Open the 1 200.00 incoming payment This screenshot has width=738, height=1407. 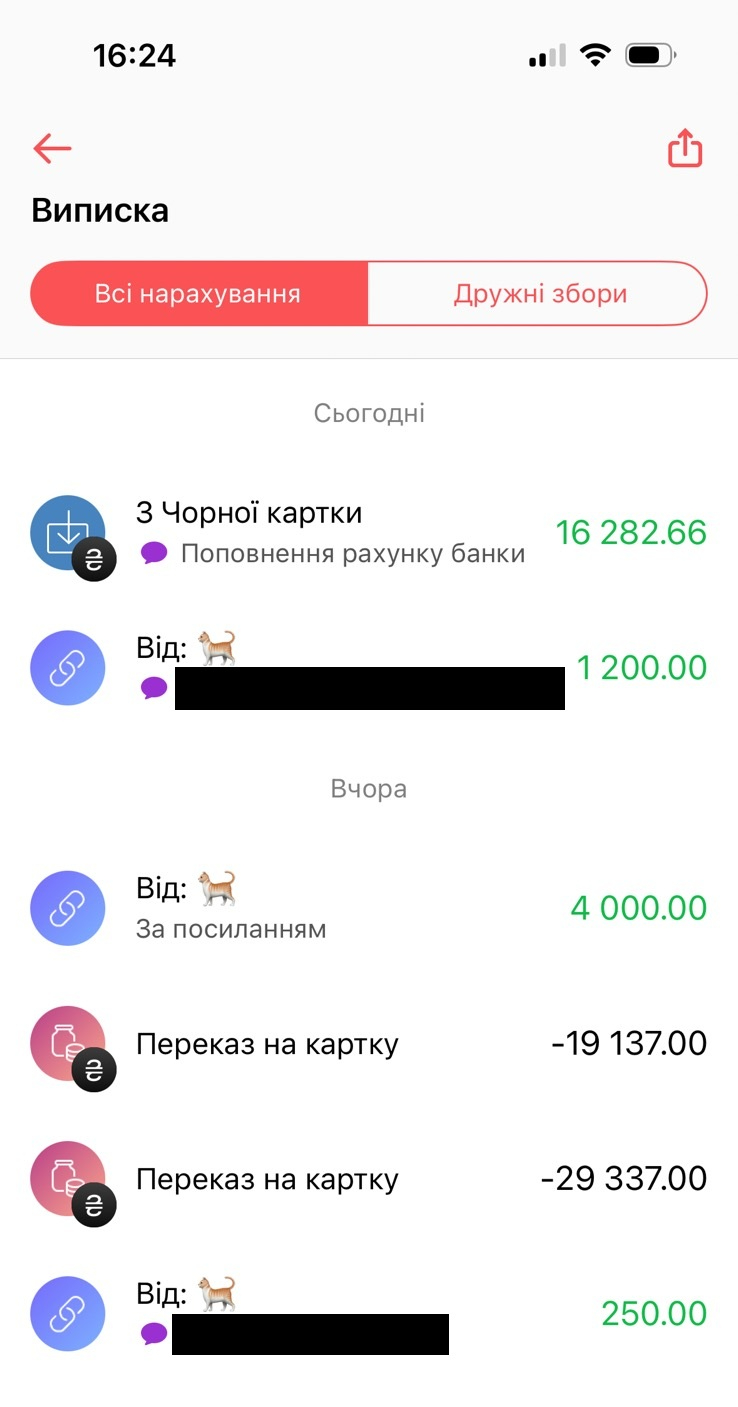pos(641,668)
